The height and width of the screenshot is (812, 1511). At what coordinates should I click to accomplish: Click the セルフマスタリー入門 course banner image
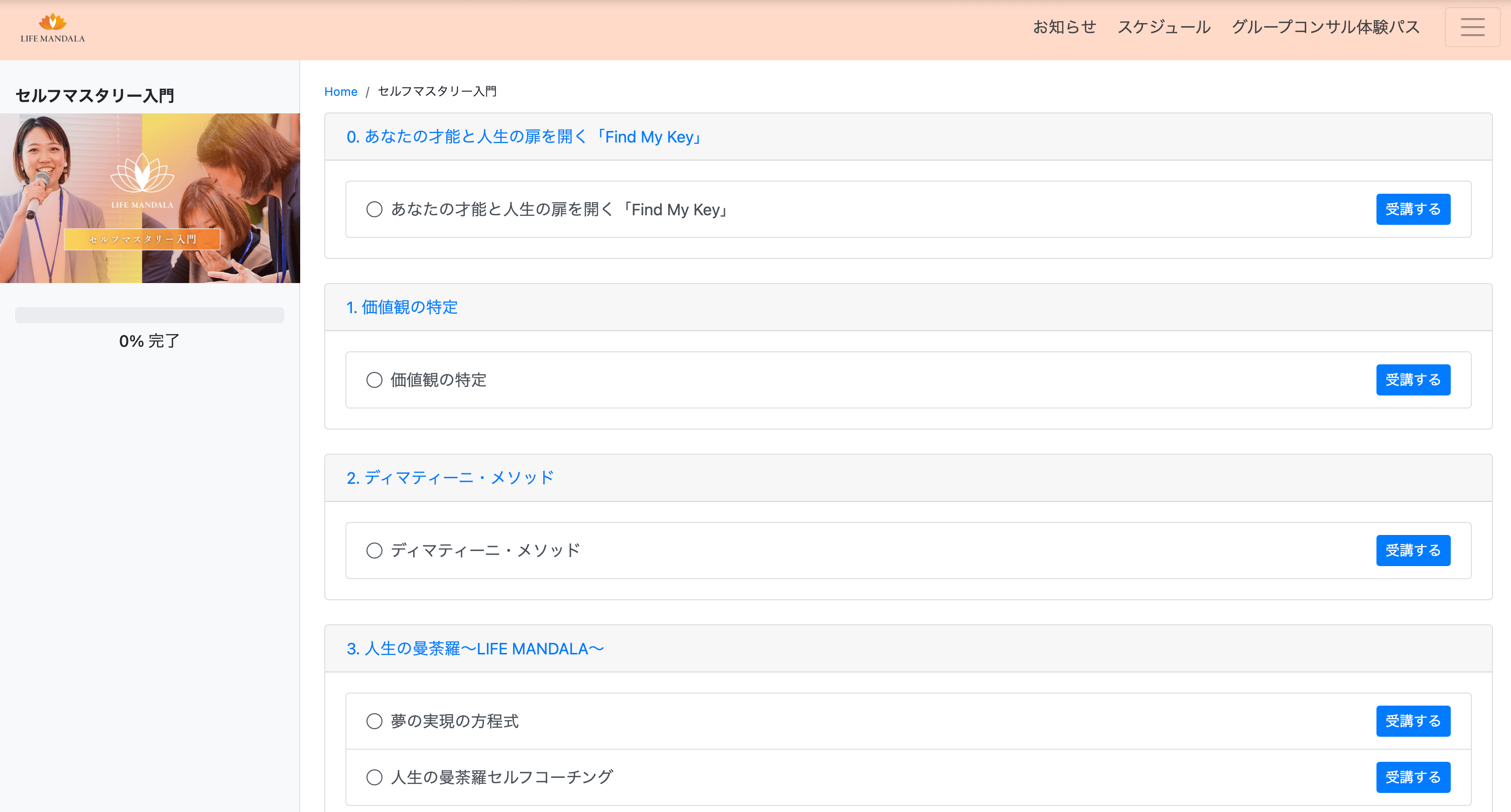[150, 198]
